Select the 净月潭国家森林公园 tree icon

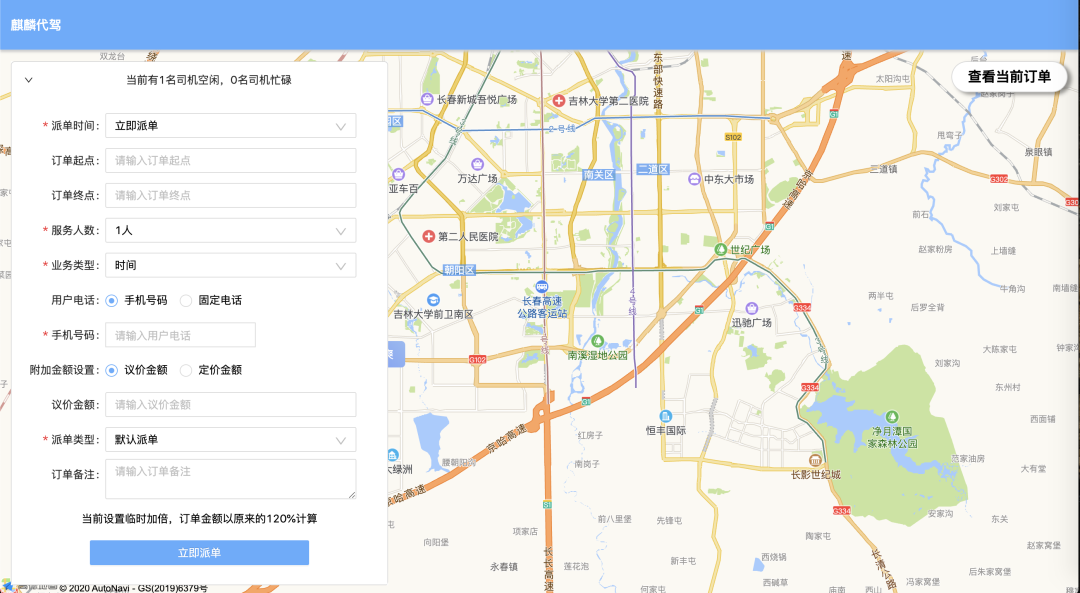pos(892,417)
